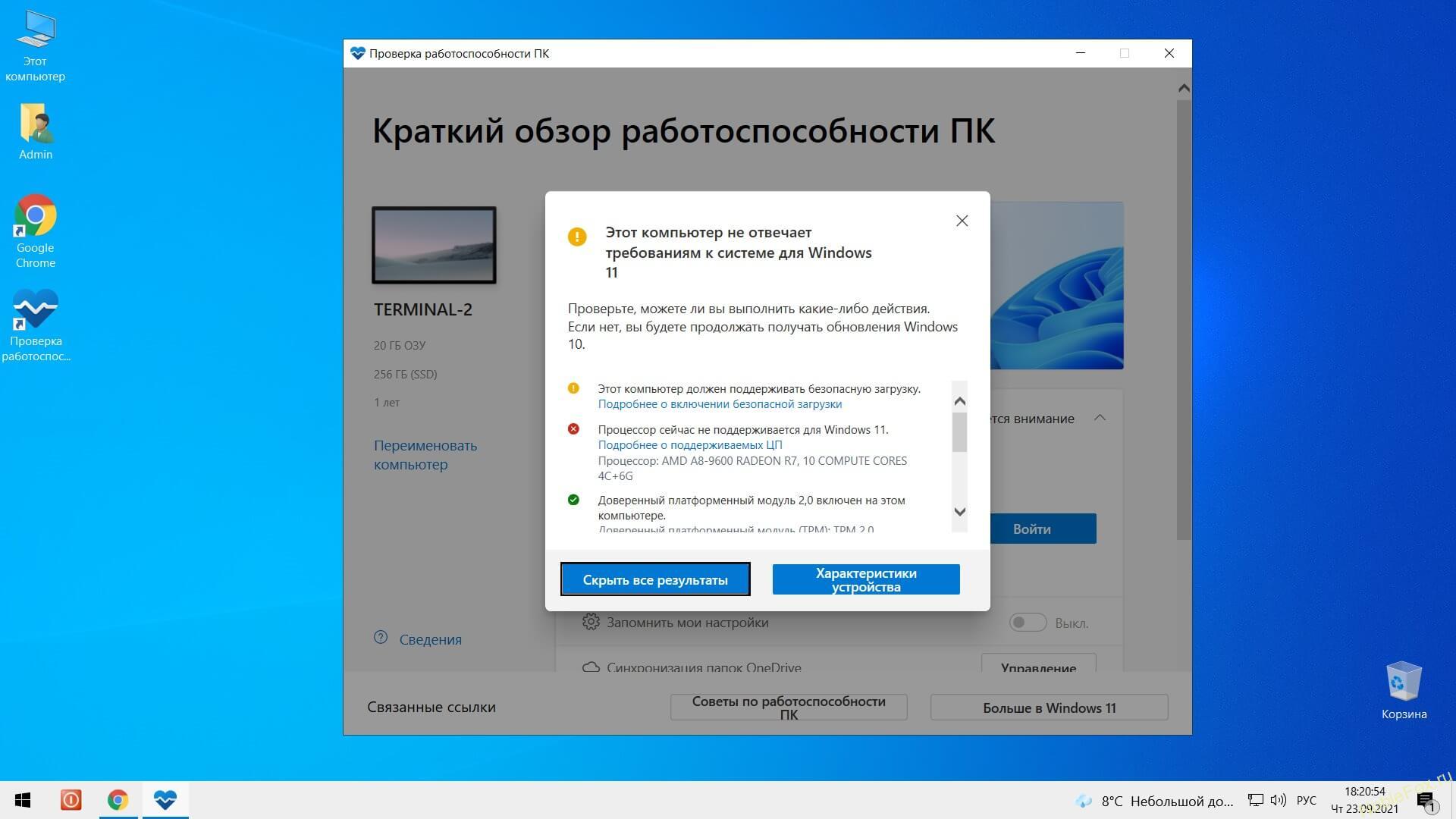Screen dimensions: 1456x819
Task: Click the yellow warning icon beside the secure boot result
Action: pos(573,388)
